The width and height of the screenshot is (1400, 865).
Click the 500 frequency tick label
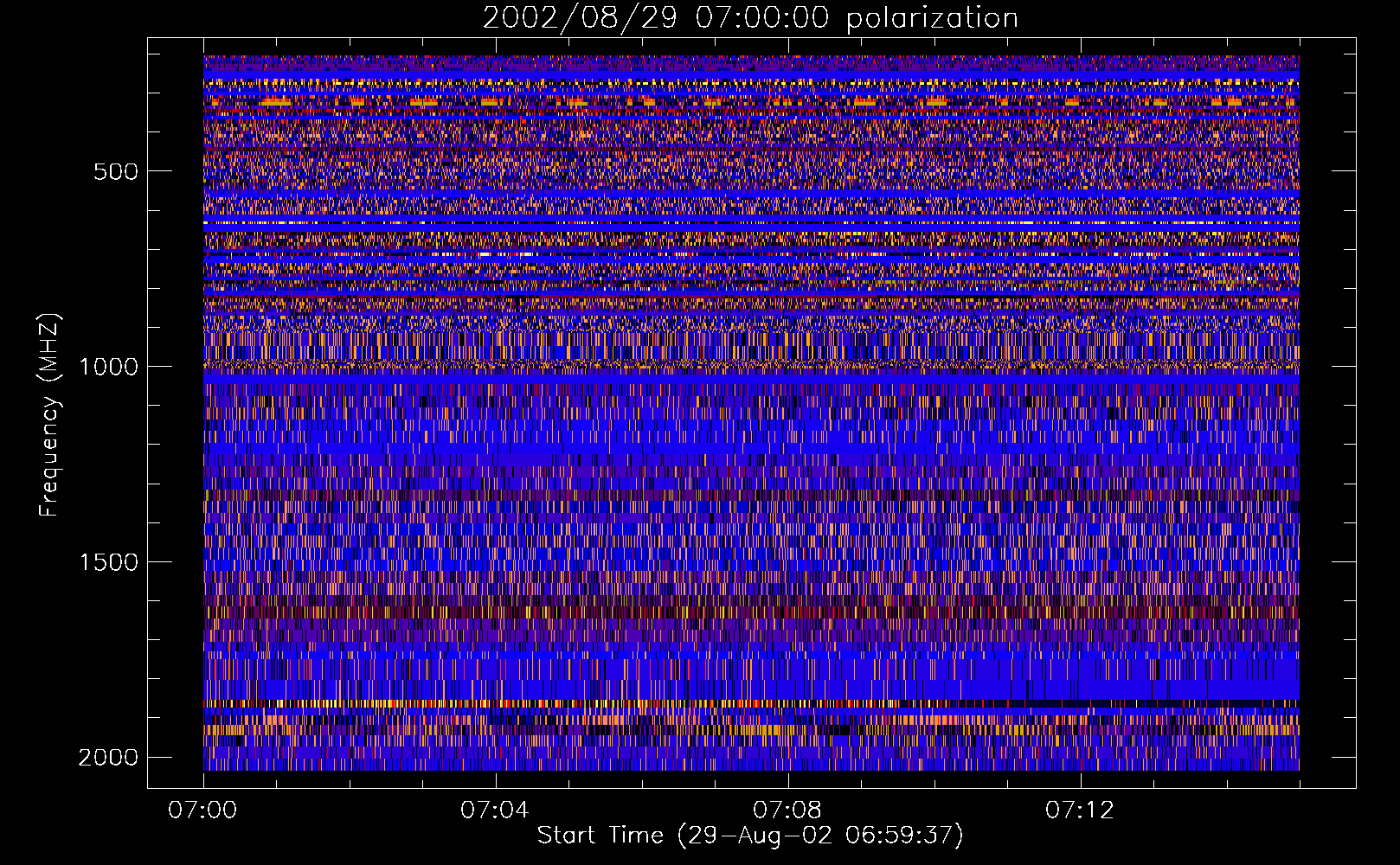pyautogui.click(x=116, y=171)
